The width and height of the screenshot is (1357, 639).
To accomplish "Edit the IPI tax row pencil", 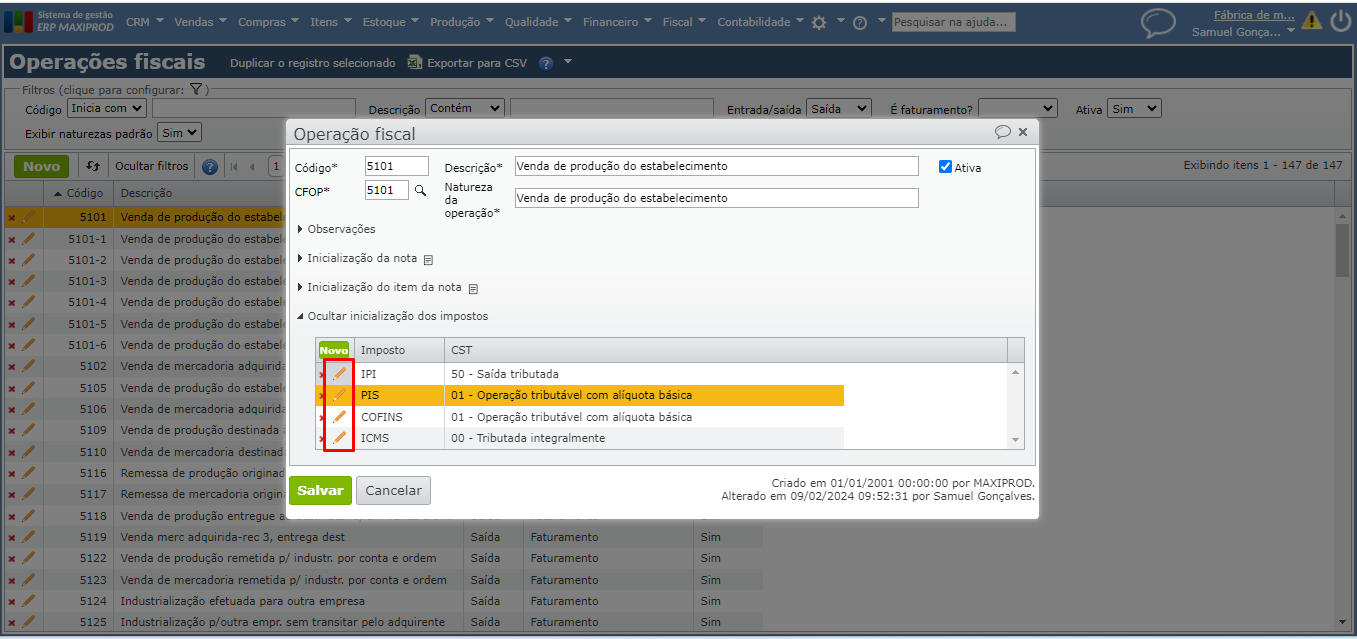I will [340, 374].
